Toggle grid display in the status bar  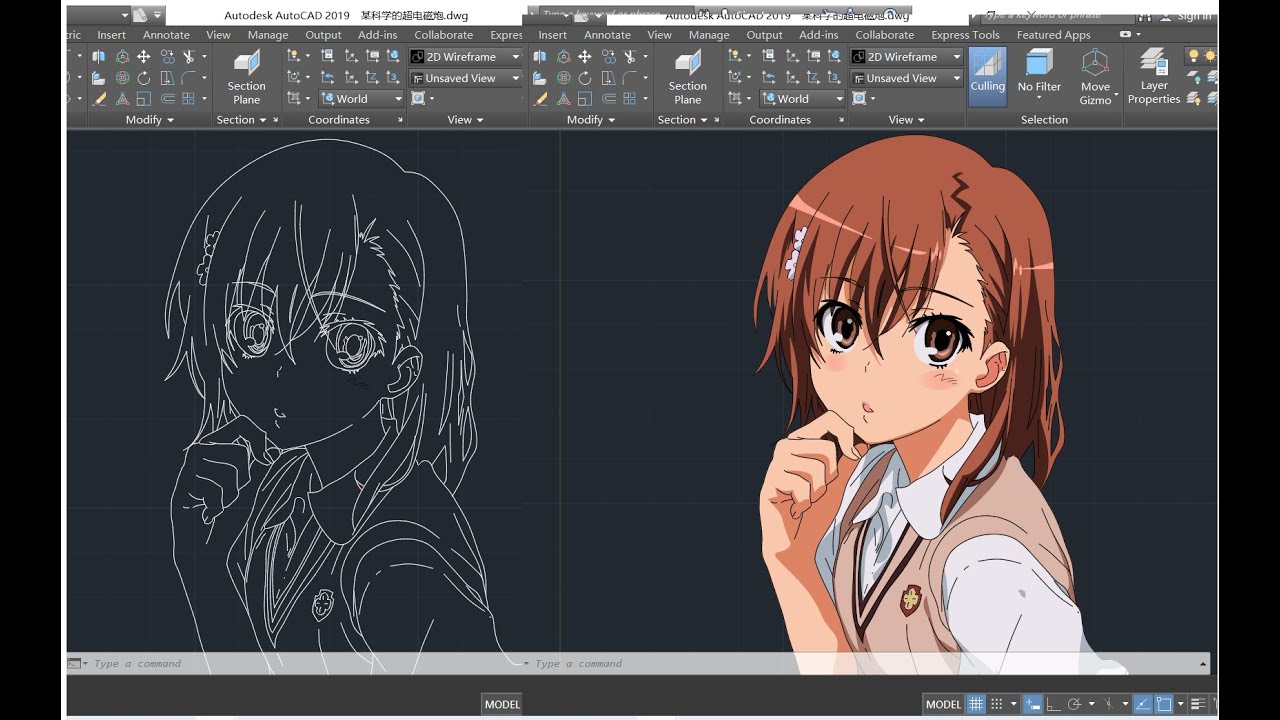976,704
